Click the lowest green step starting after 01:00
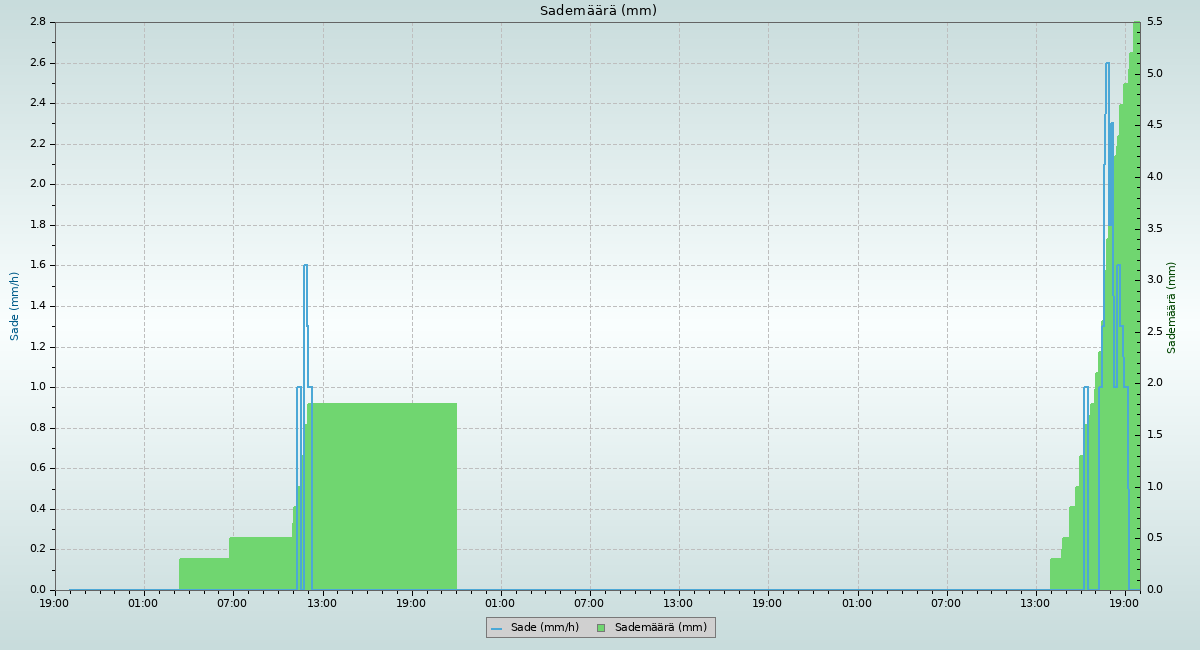Image resolution: width=1200 pixels, height=650 pixels. [204, 573]
